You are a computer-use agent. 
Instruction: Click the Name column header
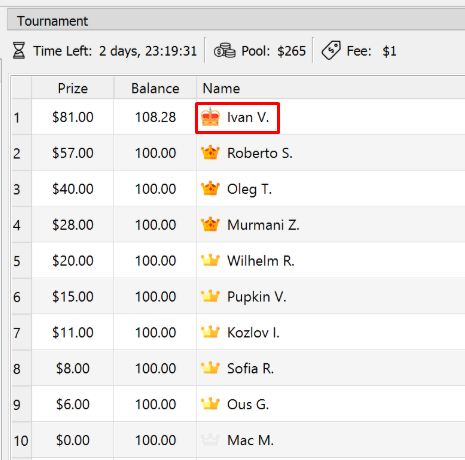click(331, 88)
